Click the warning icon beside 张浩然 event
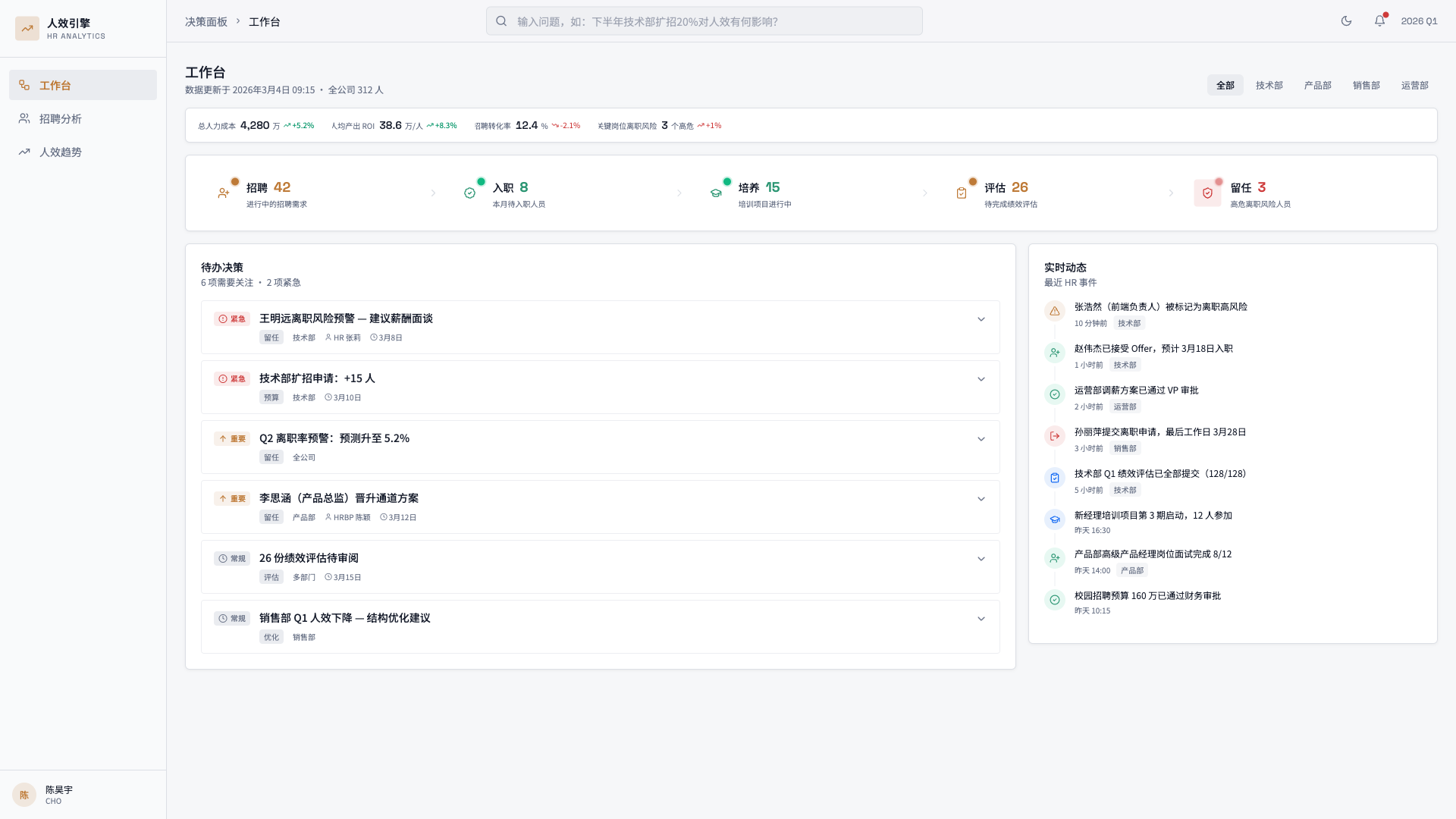The image size is (1456, 819). click(x=1055, y=311)
